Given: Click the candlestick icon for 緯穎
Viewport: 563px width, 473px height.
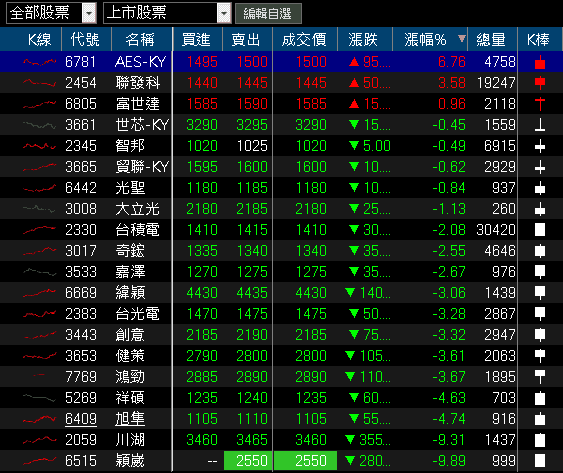Looking at the screenshot, I should [x=540, y=293].
